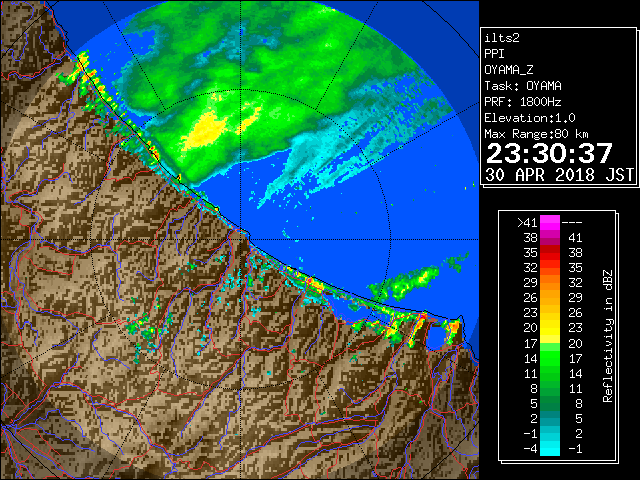Select the 'Elevation:1.0' text

click(x=530, y=118)
